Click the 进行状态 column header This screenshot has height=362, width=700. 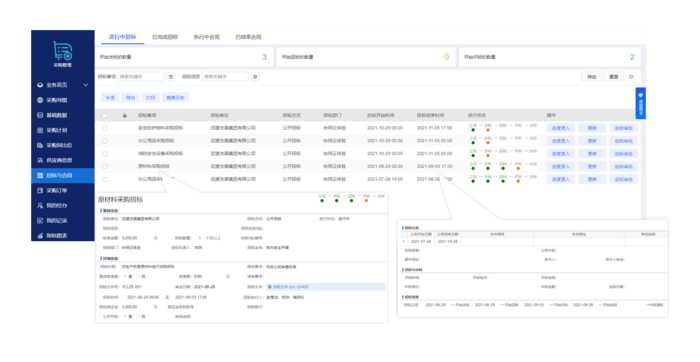[477, 116]
